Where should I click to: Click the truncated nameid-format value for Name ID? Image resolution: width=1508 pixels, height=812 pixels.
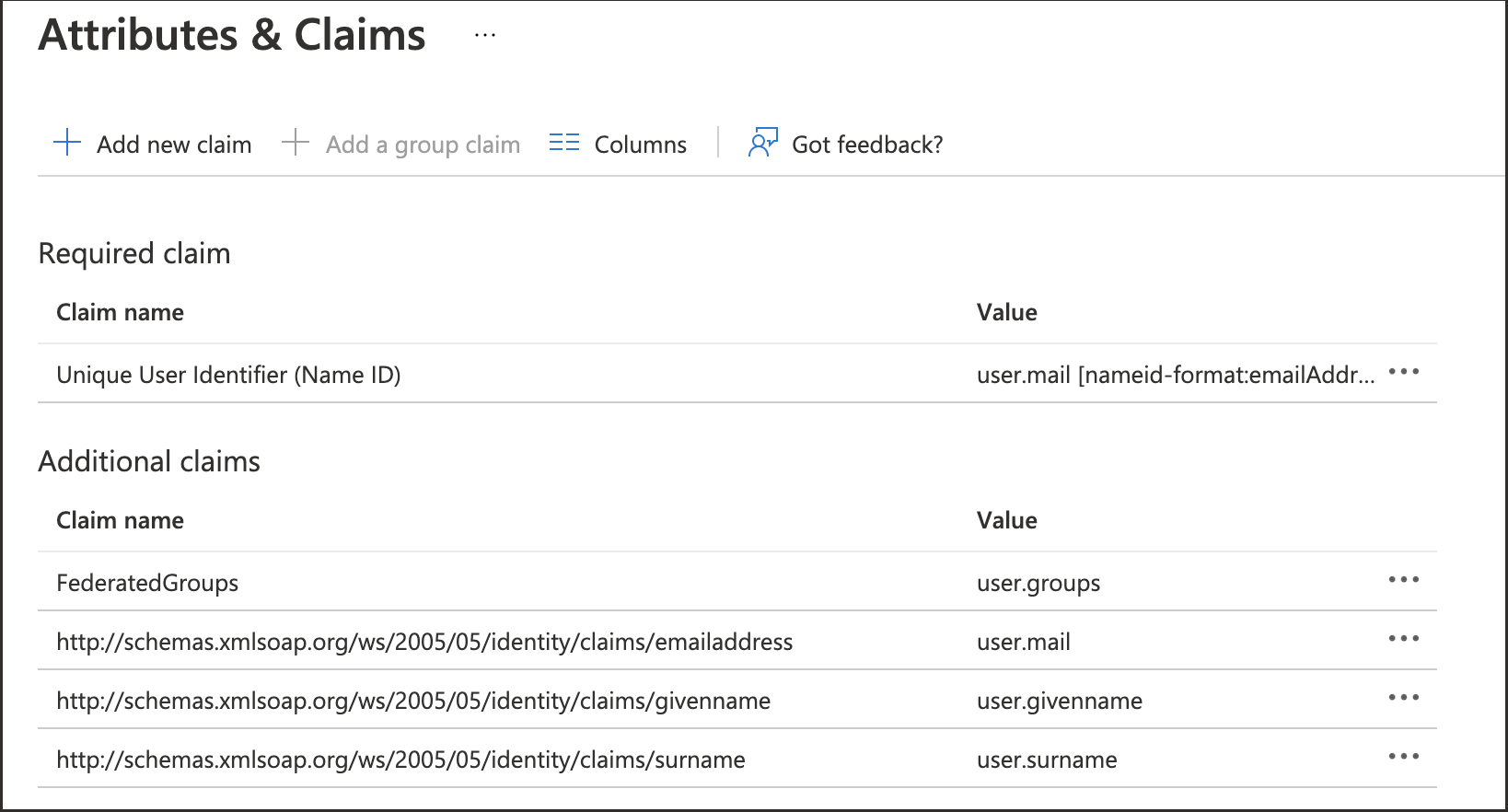[1175, 375]
